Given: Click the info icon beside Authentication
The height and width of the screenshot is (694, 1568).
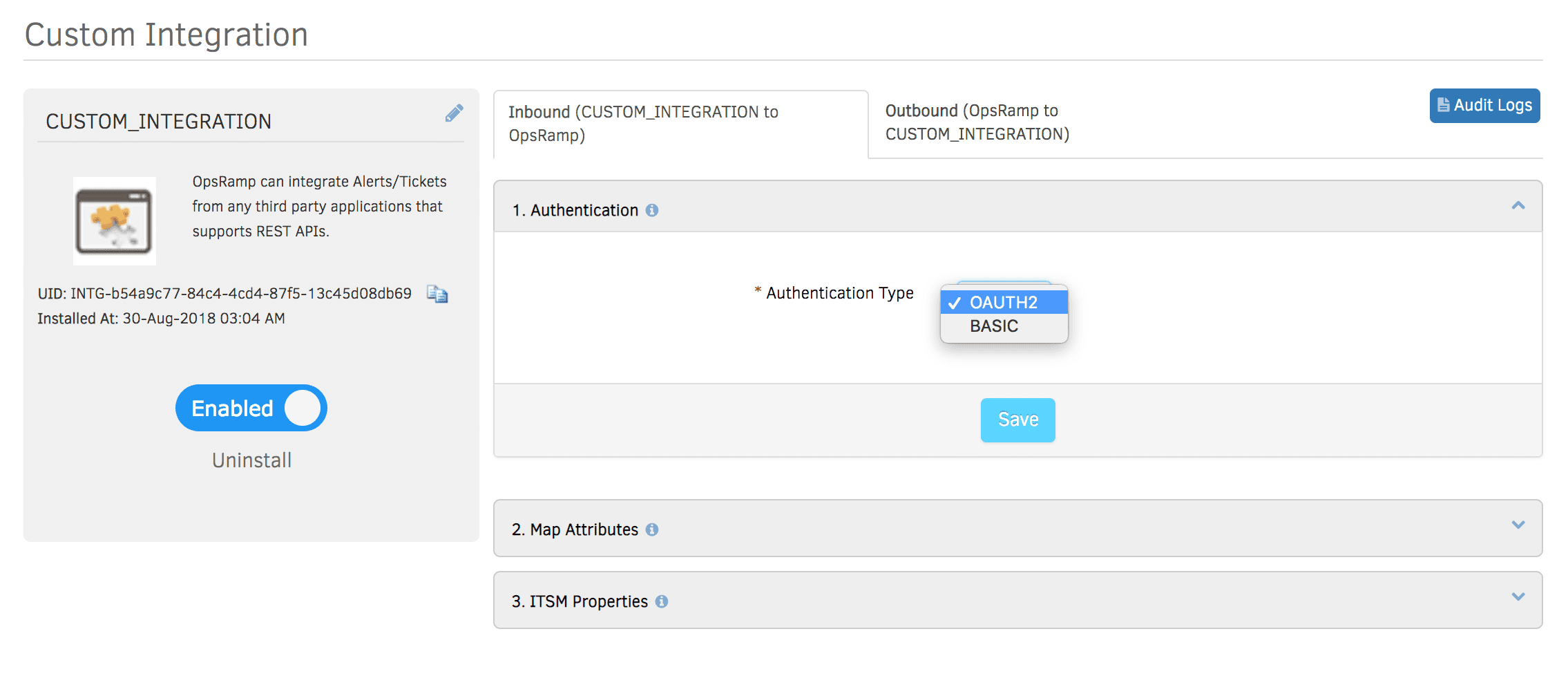Looking at the screenshot, I should pyautogui.click(x=652, y=209).
